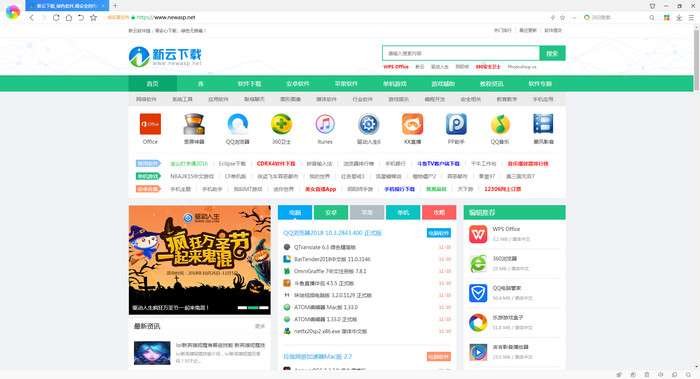This screenshot has width=700, height=379.
Task: Open the QTranslate 6.3 download link
Action: point(325,247)
